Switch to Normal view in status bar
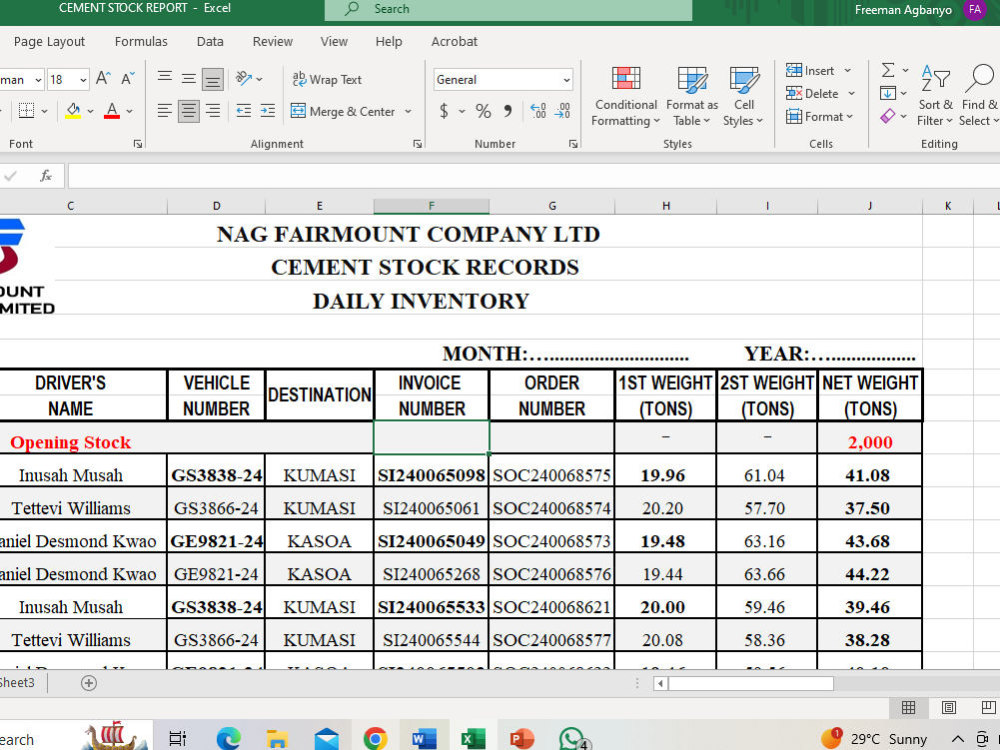 [x=908, y=707]
